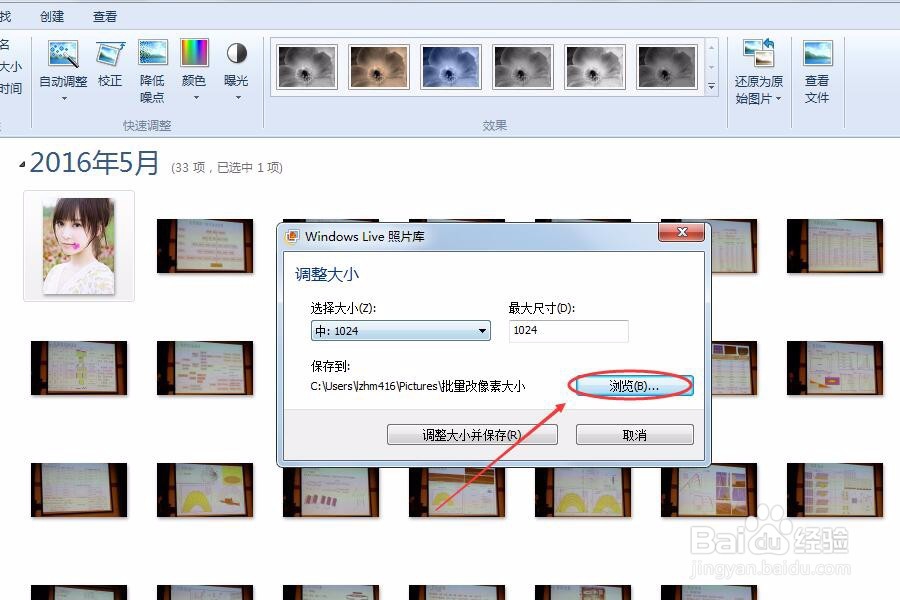Click the View file (查看文件) icon
The image size is (900, 600).
tap(817, 54)
